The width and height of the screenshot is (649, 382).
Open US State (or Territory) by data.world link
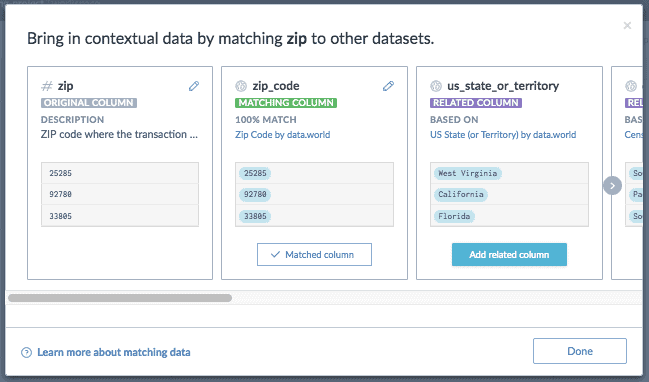click(503, 135)
